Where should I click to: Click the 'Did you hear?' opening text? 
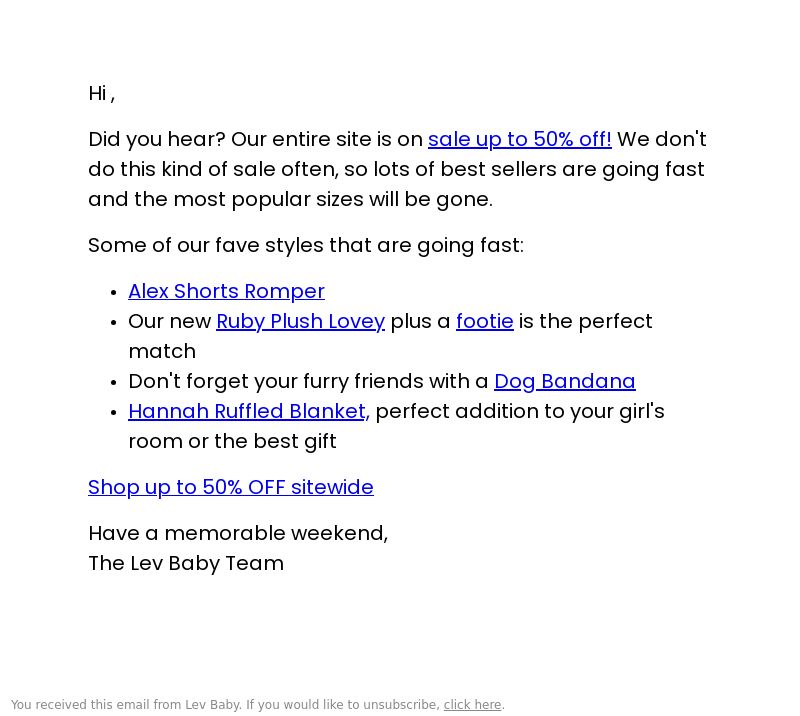[x=157, y=139]
